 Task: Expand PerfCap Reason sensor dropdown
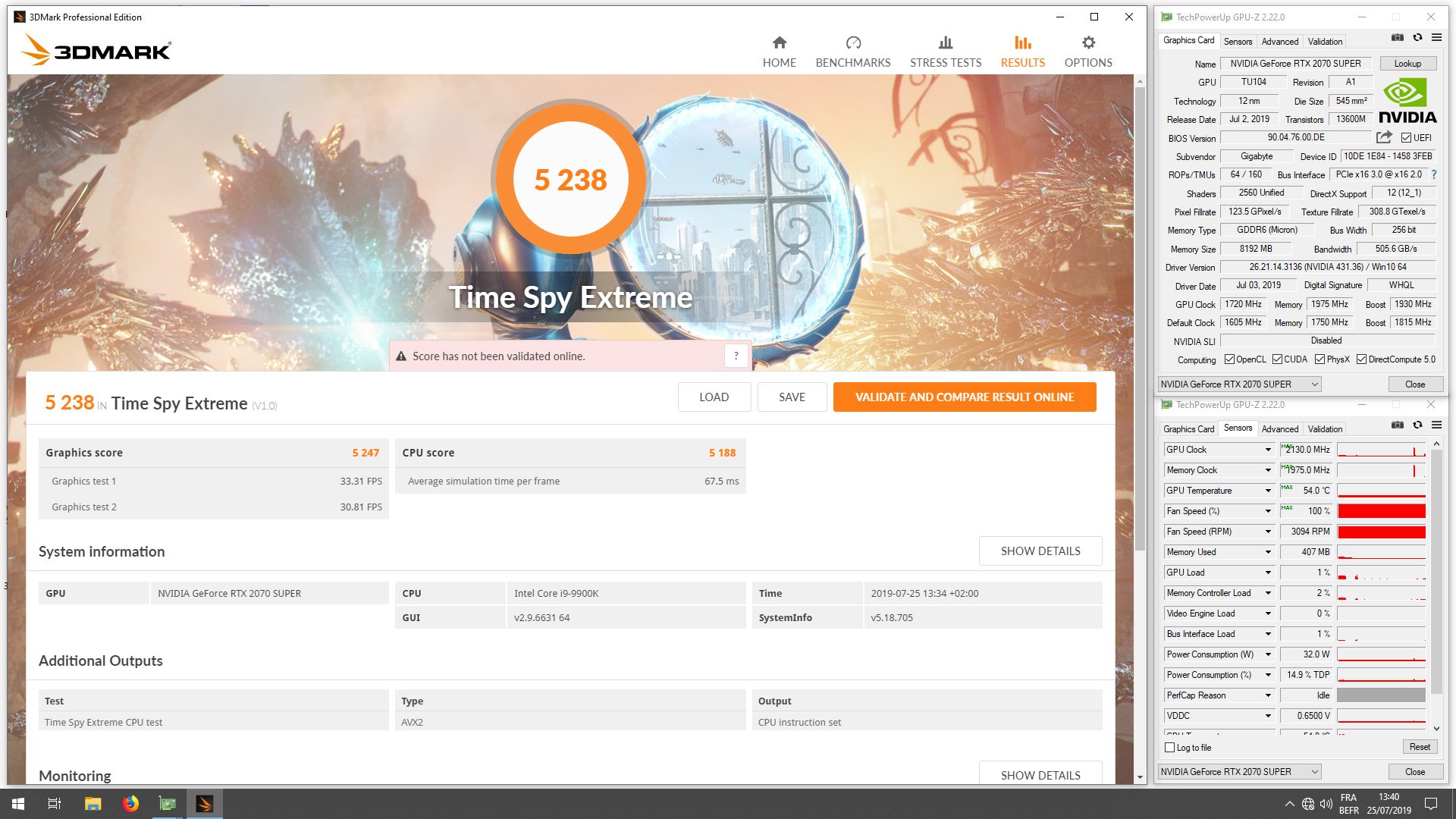pos(1267,695)
